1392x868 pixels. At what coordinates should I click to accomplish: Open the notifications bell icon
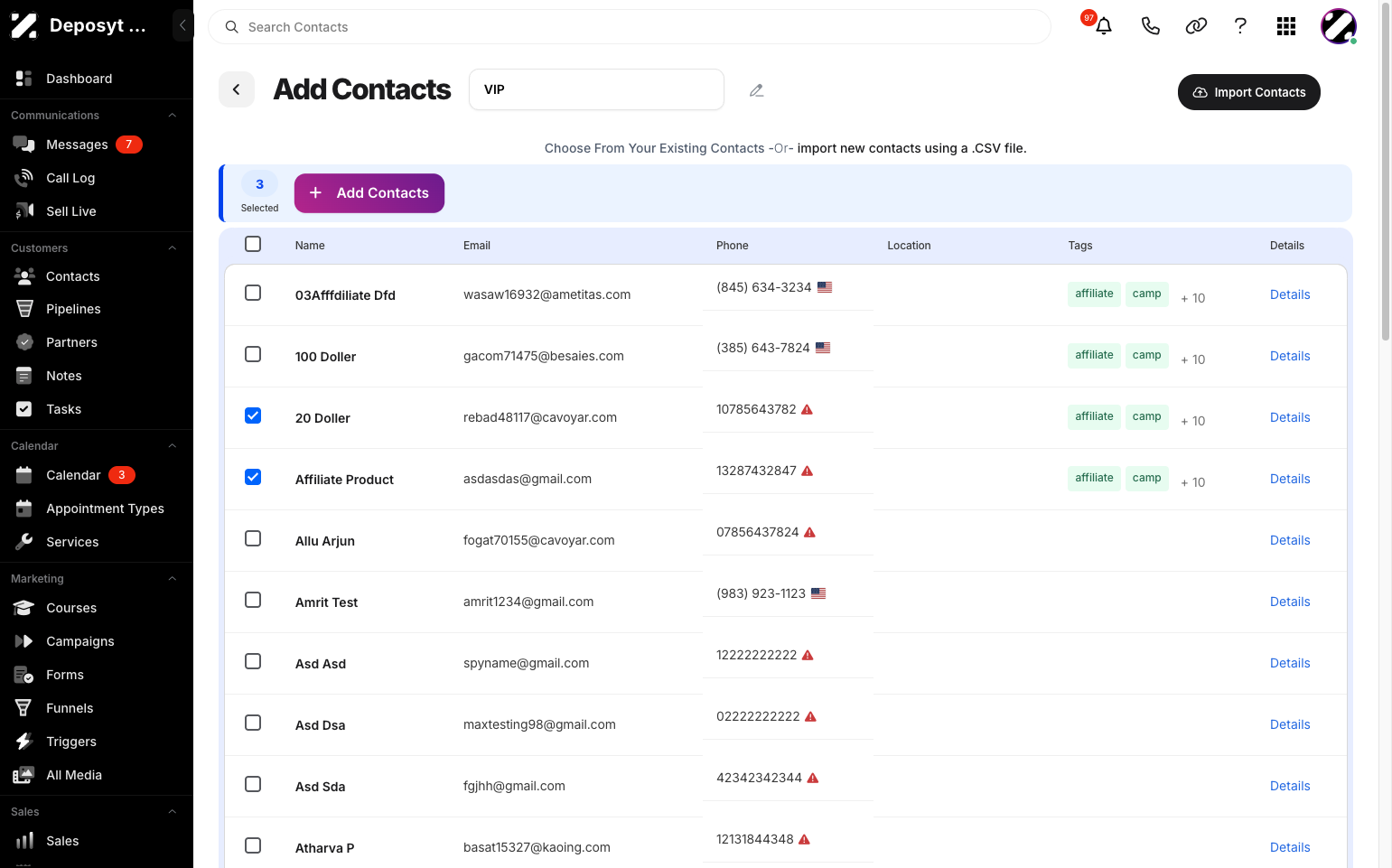point(1103,26)
